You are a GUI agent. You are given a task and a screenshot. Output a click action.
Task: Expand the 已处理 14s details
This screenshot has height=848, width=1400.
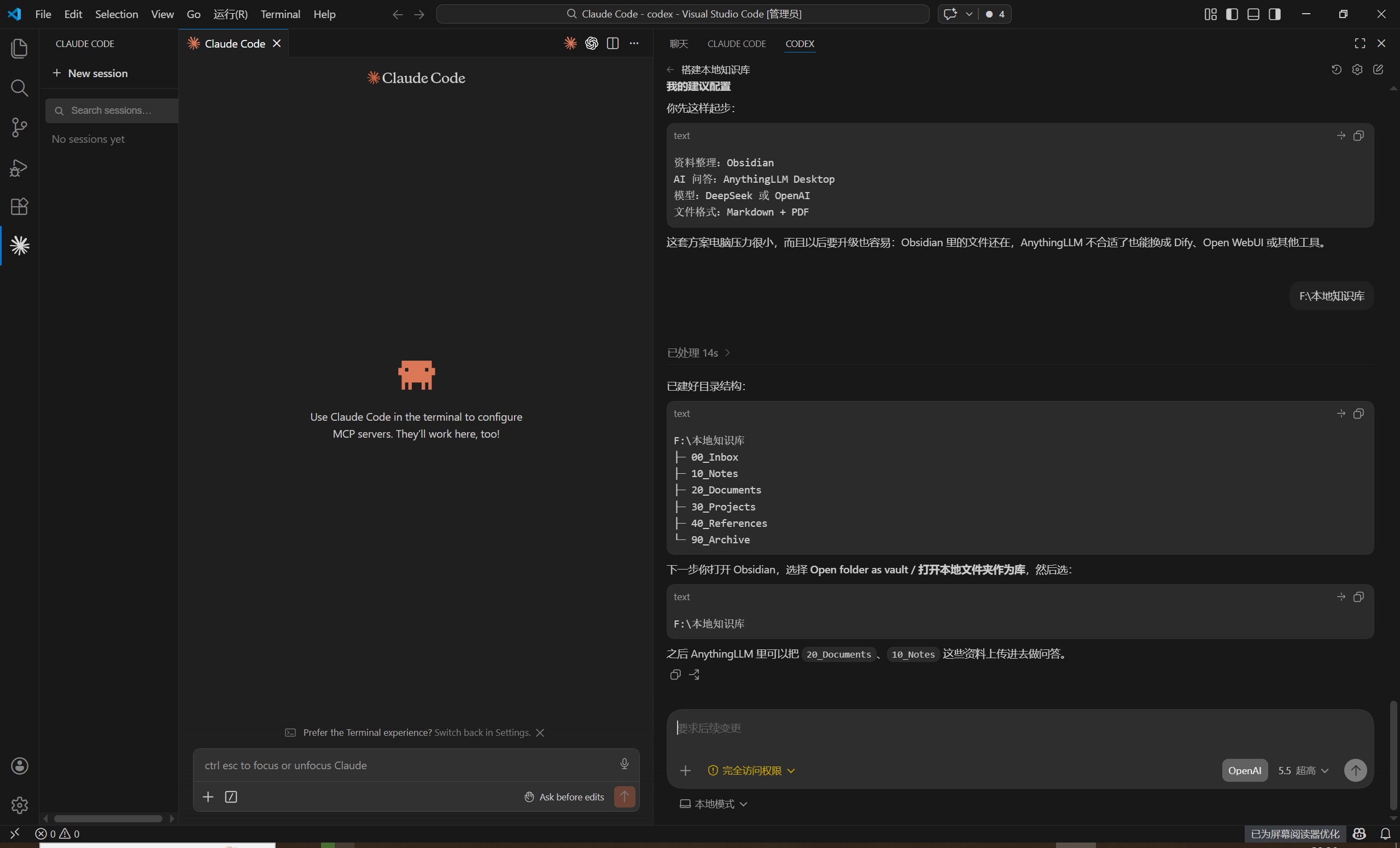coord(699,353)
